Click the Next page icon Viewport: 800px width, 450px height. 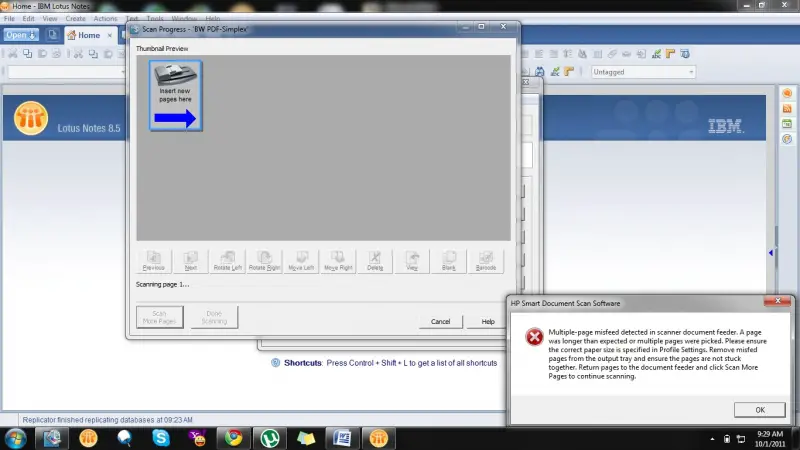[191, 261]
